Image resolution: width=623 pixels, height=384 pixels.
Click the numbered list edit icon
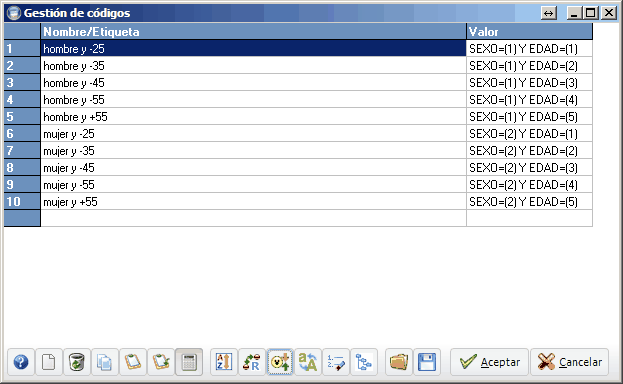point(336,362)
